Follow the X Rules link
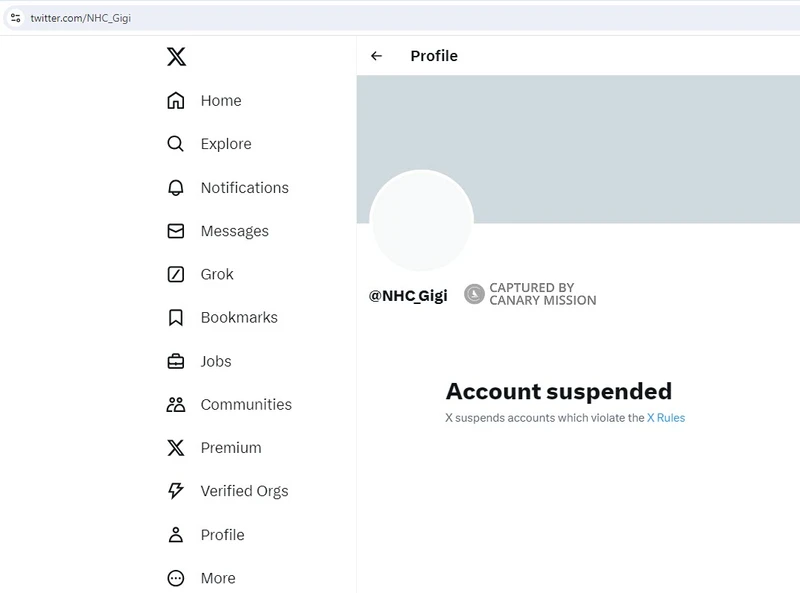The width and height of the screenshot is (800, 593). click(x=666, y=418)
